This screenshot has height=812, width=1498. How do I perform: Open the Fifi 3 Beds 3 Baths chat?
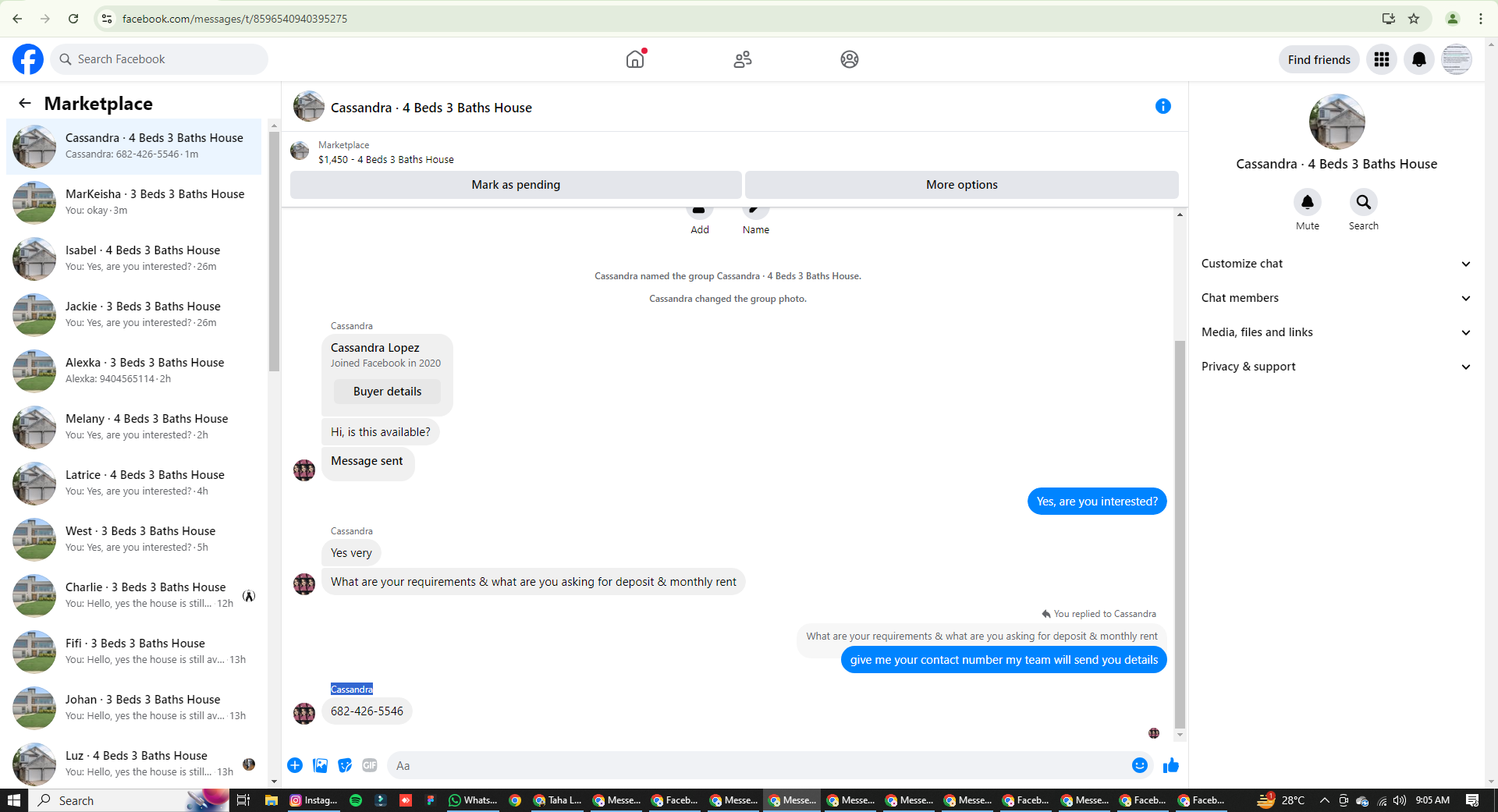134,652
